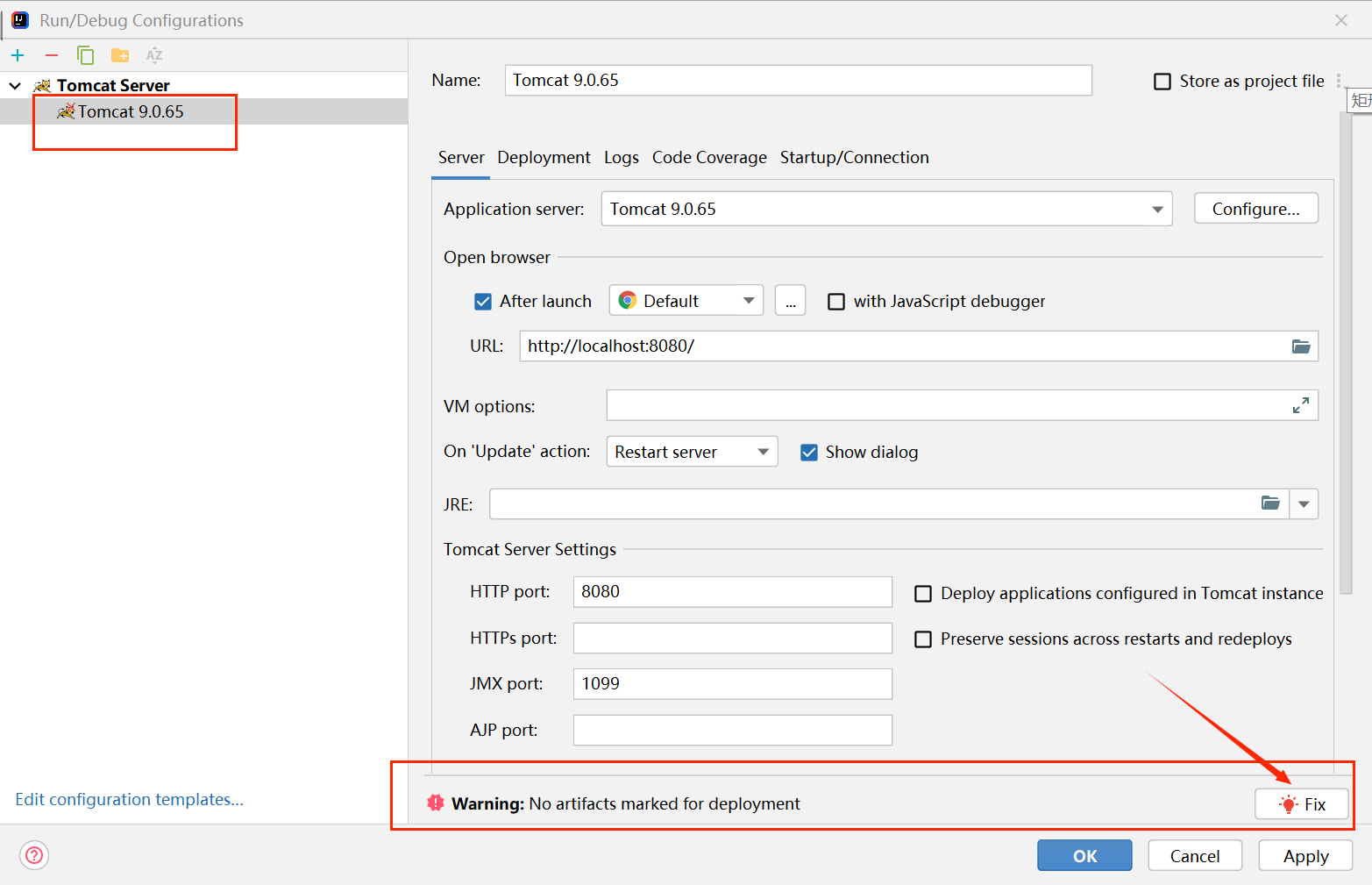1372x885 pixels.
Task: Click the Copy Configuration icon
Action: click(85, 55)
